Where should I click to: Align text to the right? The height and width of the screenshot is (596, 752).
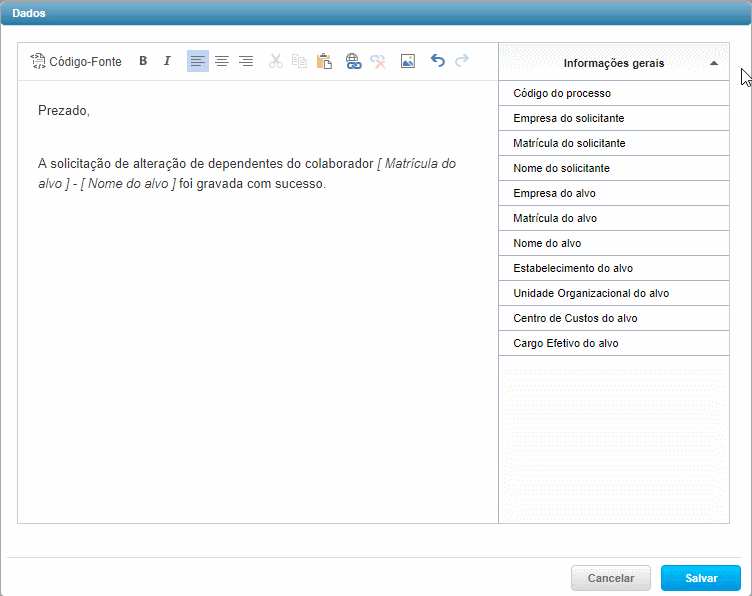[246, 61]
